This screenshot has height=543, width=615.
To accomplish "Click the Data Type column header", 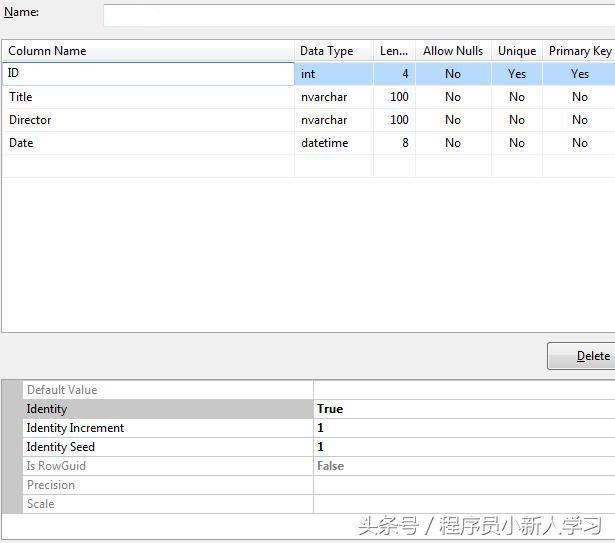I will [x=334, y=51].
